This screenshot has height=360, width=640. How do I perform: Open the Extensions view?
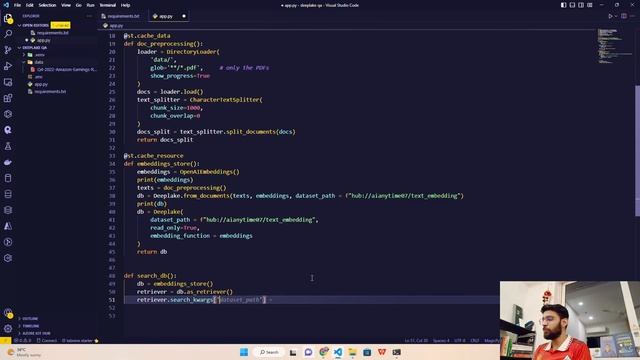(8, 98)
